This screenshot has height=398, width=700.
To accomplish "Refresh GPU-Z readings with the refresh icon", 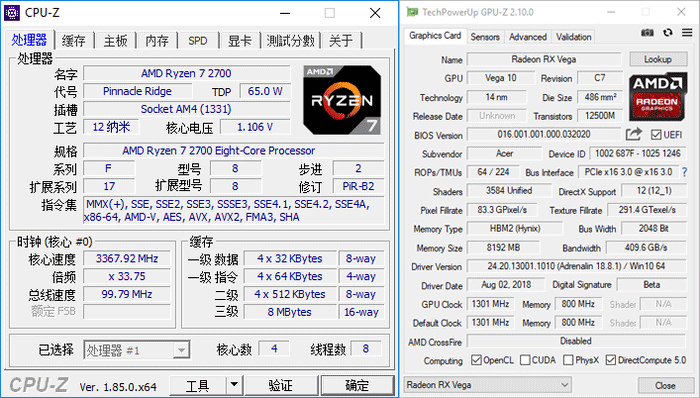I will (x=668, y=33).
